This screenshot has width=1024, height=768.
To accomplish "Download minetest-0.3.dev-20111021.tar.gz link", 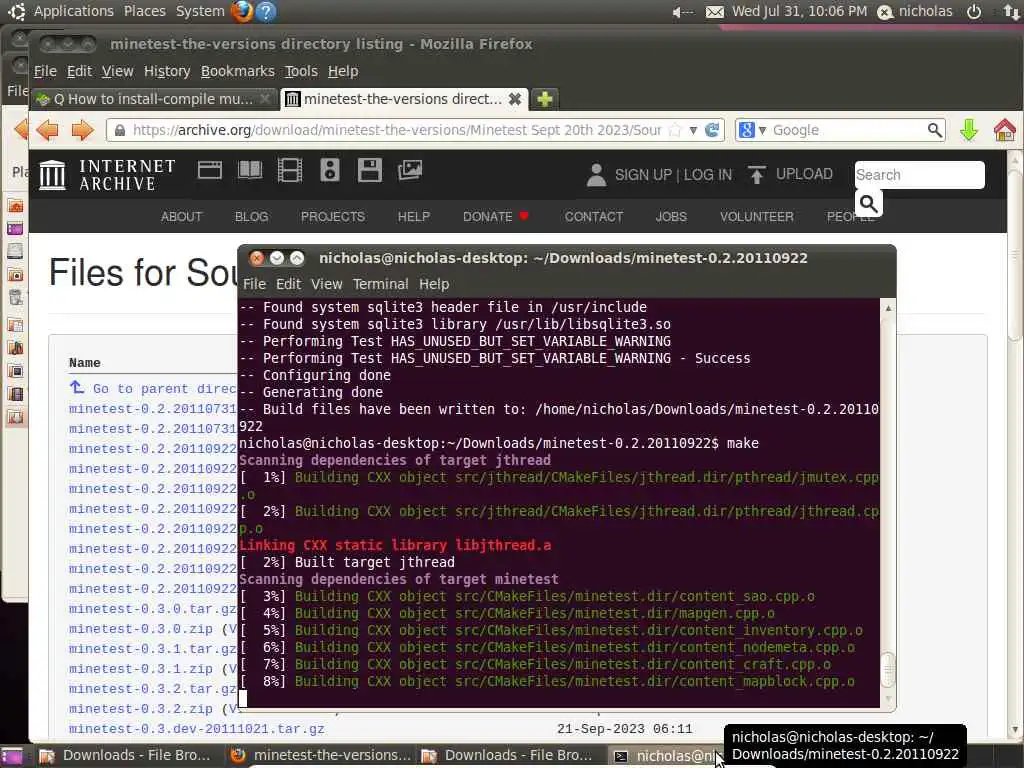I will (x=197, y=729).
